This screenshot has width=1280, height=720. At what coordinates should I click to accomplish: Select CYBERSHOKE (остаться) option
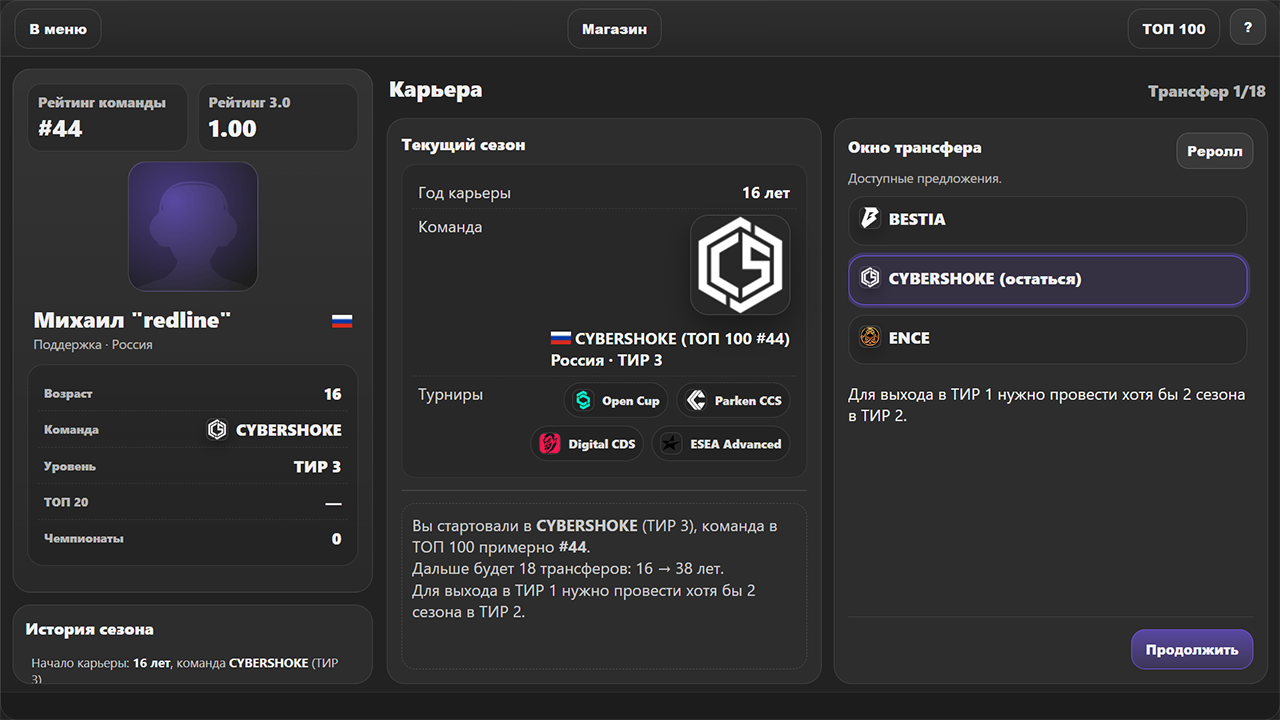(1048, 280)
